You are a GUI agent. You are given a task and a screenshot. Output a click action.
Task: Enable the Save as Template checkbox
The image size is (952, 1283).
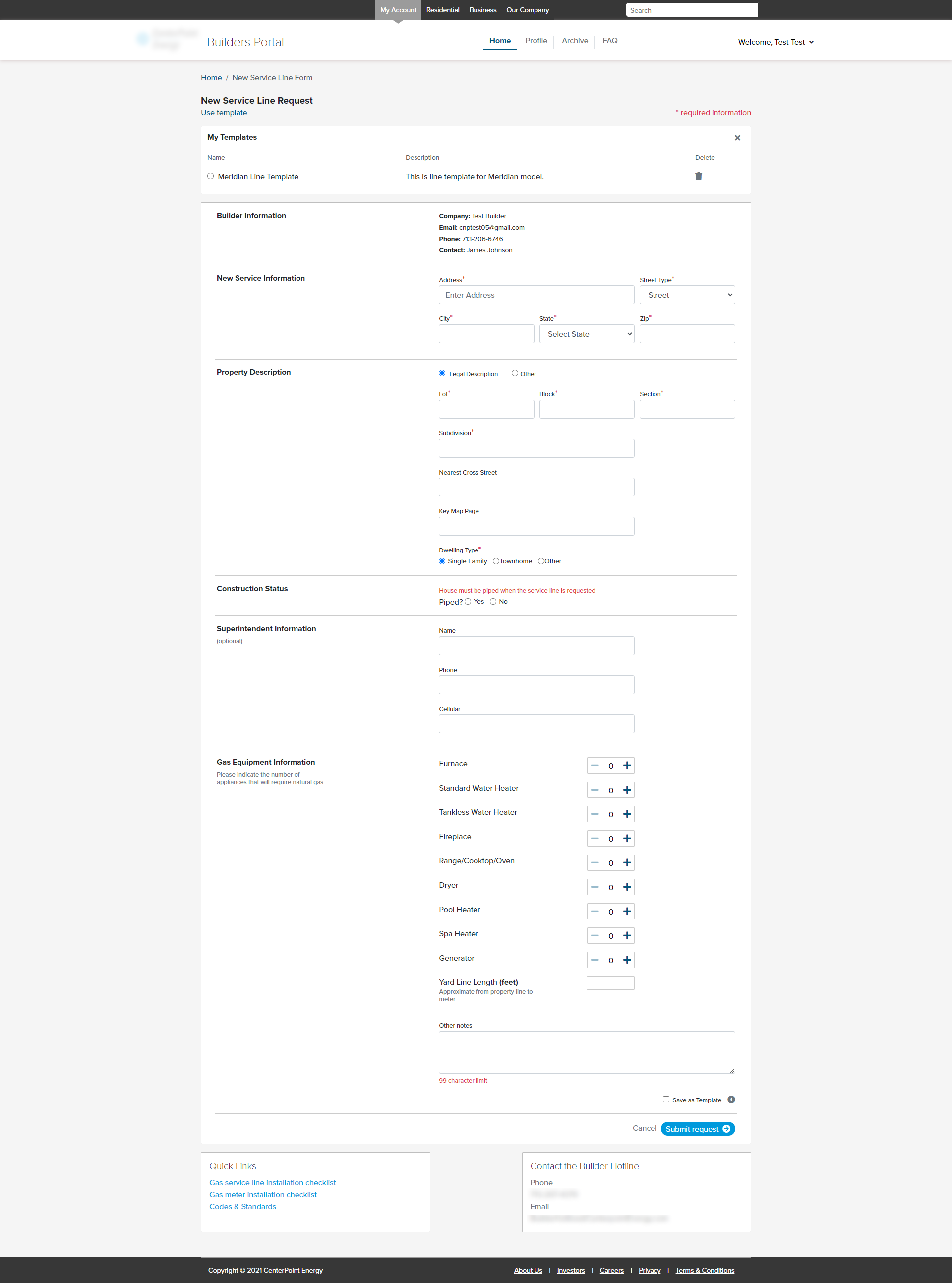click(x=666, y=1099)
